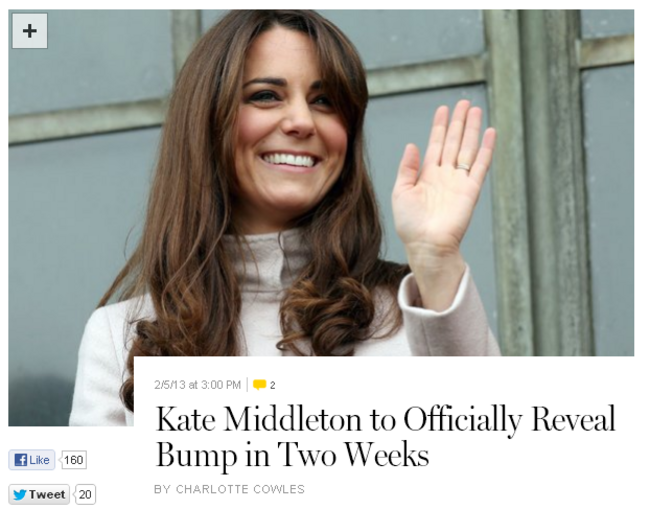650x509 pixels.
Task: Click the word 'Like' beside the Facebook logo
Action: pos(39,460)
